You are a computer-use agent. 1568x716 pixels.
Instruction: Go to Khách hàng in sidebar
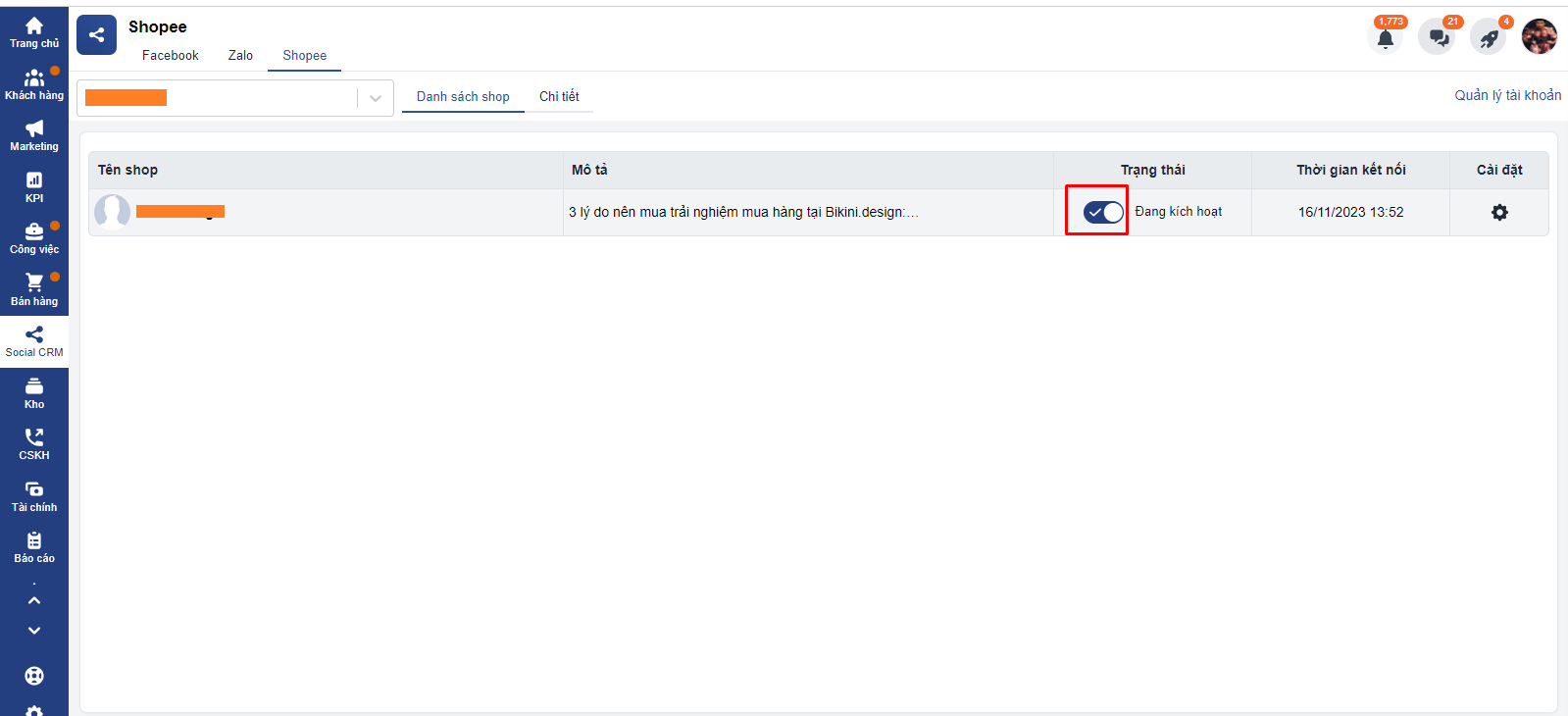(x=34, y=84)
